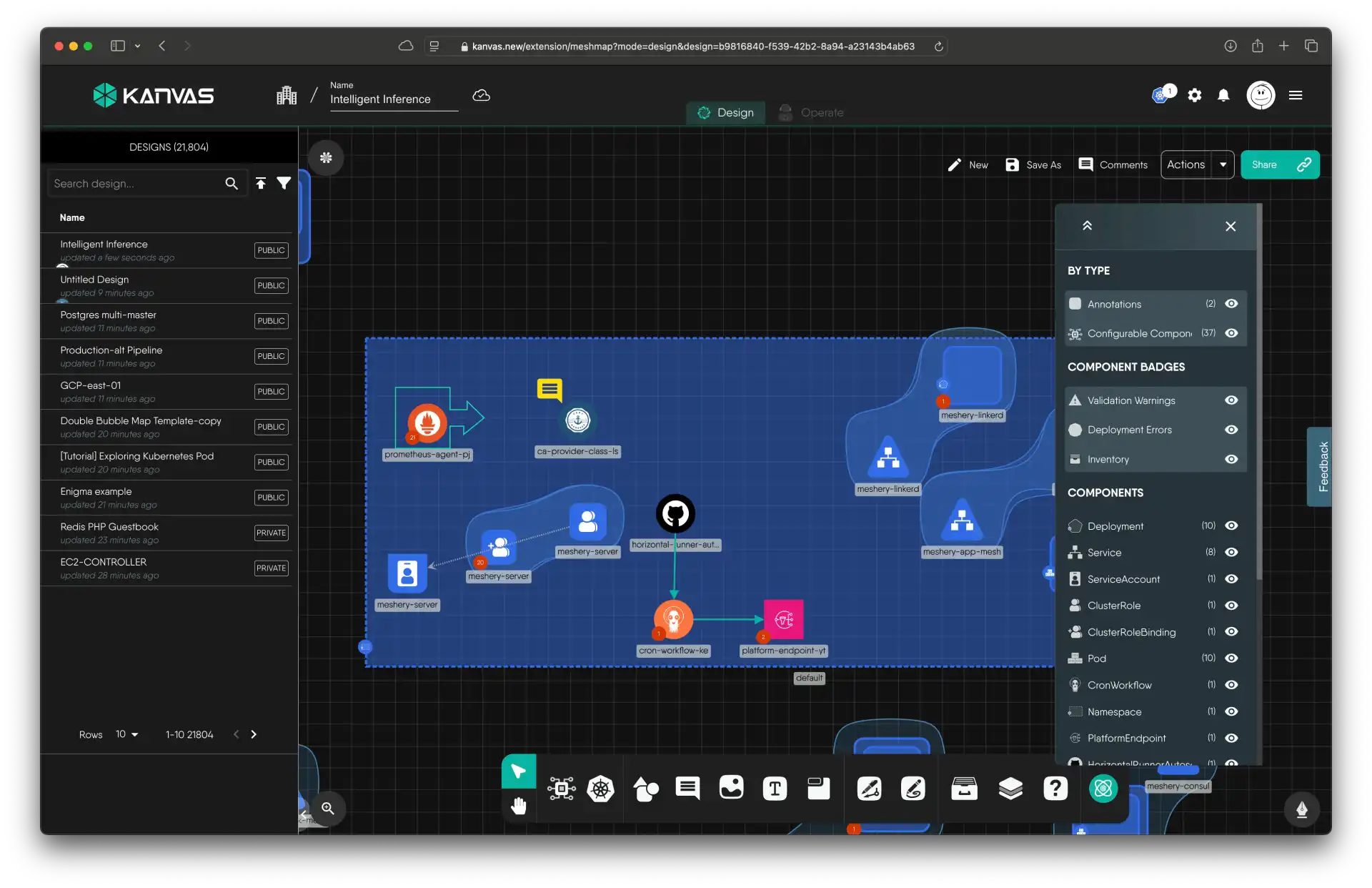Switch to the Operate tab
The height and width of the screenshot is (888, 1372).
pyautogui.click(x=810, y=112)
